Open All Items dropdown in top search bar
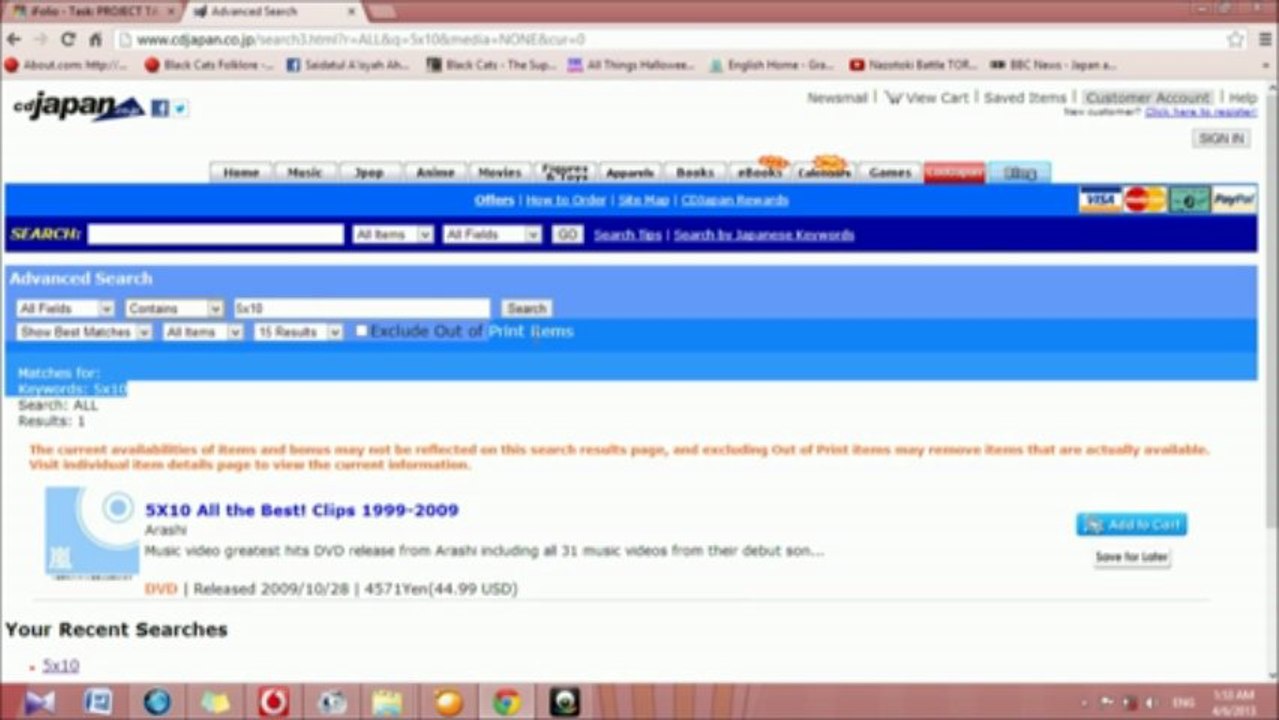The image size is (1279, 720). 393,234
